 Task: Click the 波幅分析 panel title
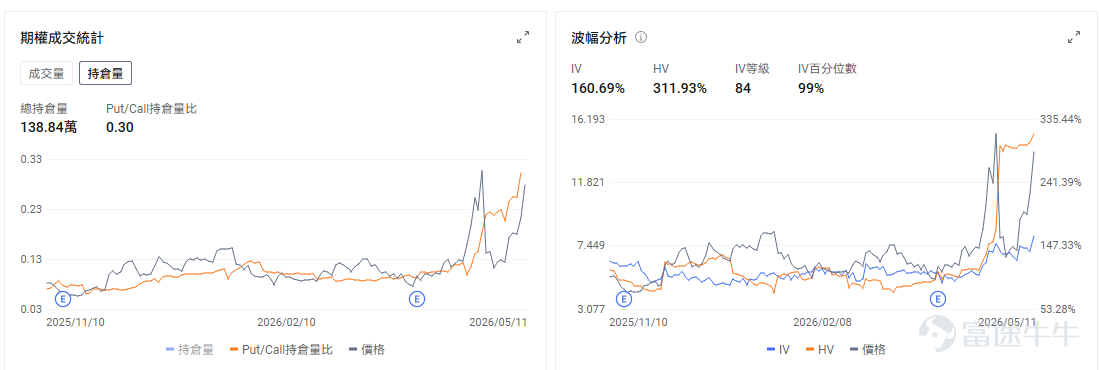tap(599, 38)
